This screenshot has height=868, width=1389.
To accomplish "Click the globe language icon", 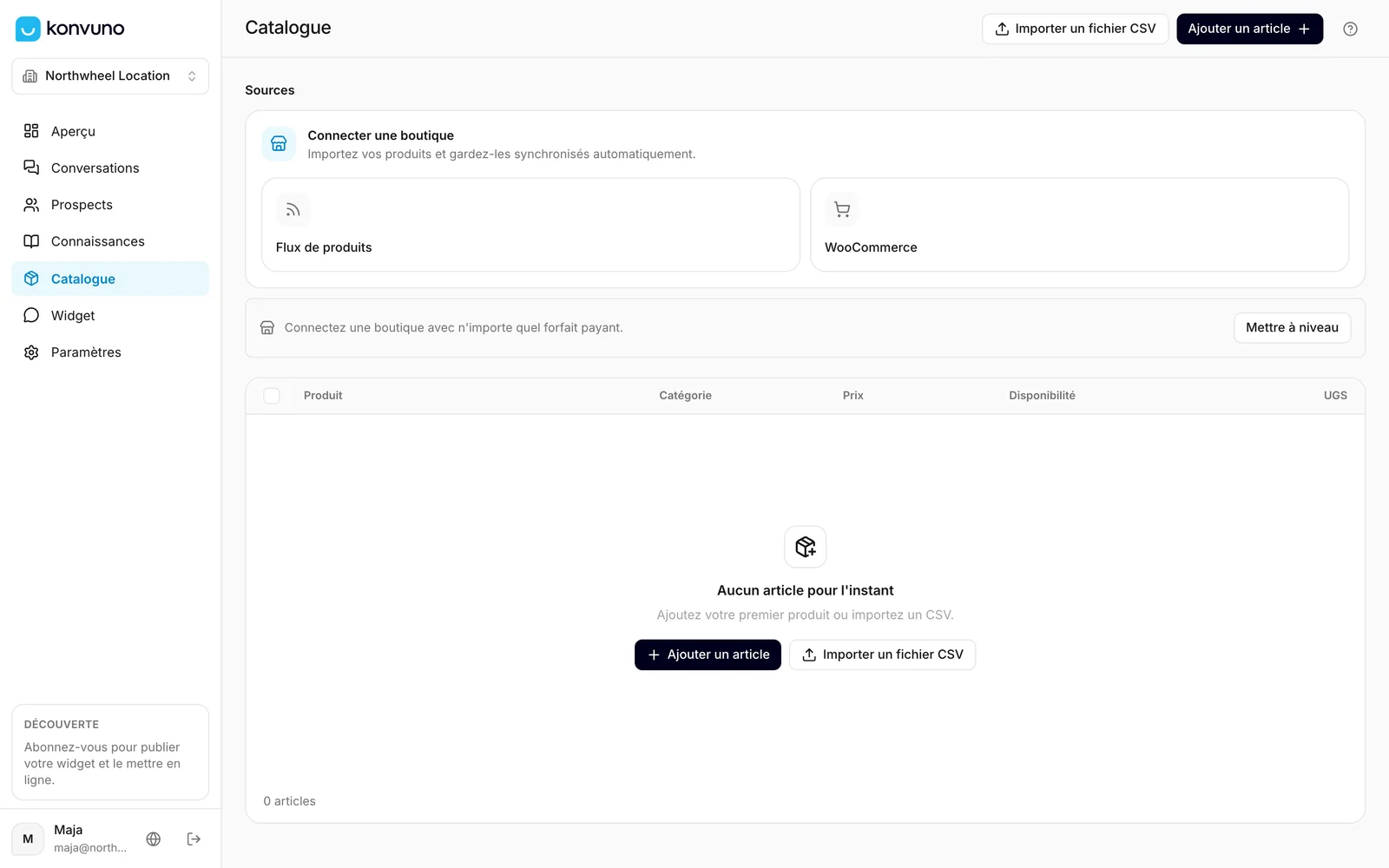I will 154,838.
